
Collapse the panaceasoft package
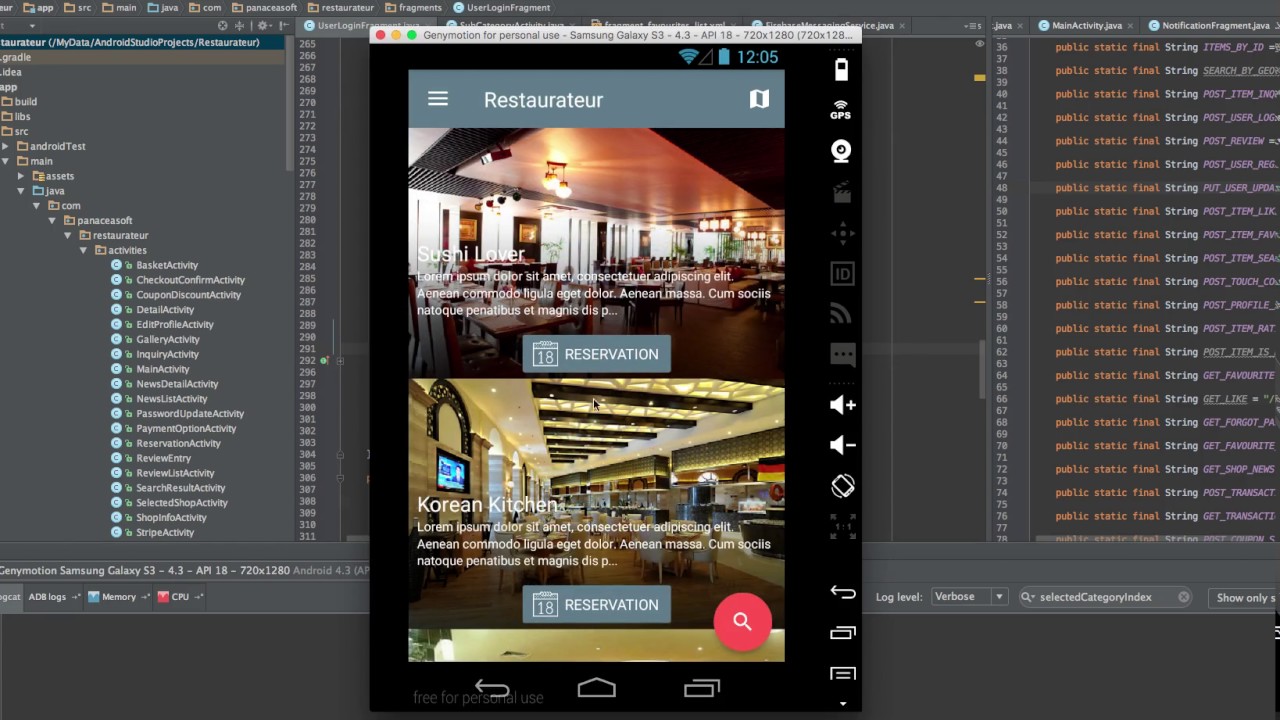[x=52, y=220]
